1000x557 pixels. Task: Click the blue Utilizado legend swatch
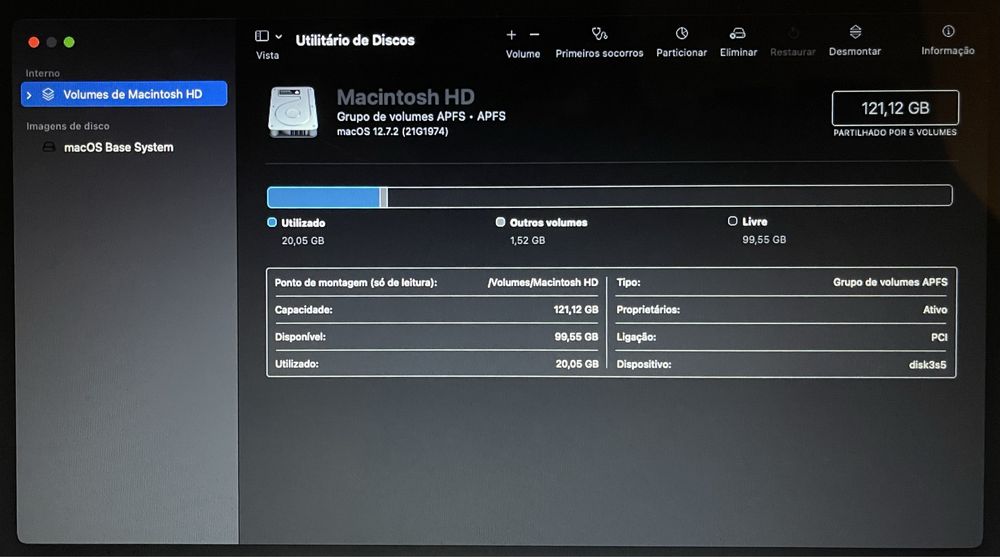272,223
